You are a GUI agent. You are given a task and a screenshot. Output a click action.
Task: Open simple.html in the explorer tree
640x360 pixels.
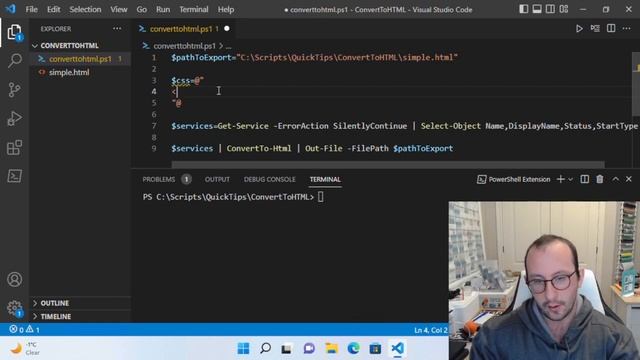pyautogui.click(x=69, y=72)
